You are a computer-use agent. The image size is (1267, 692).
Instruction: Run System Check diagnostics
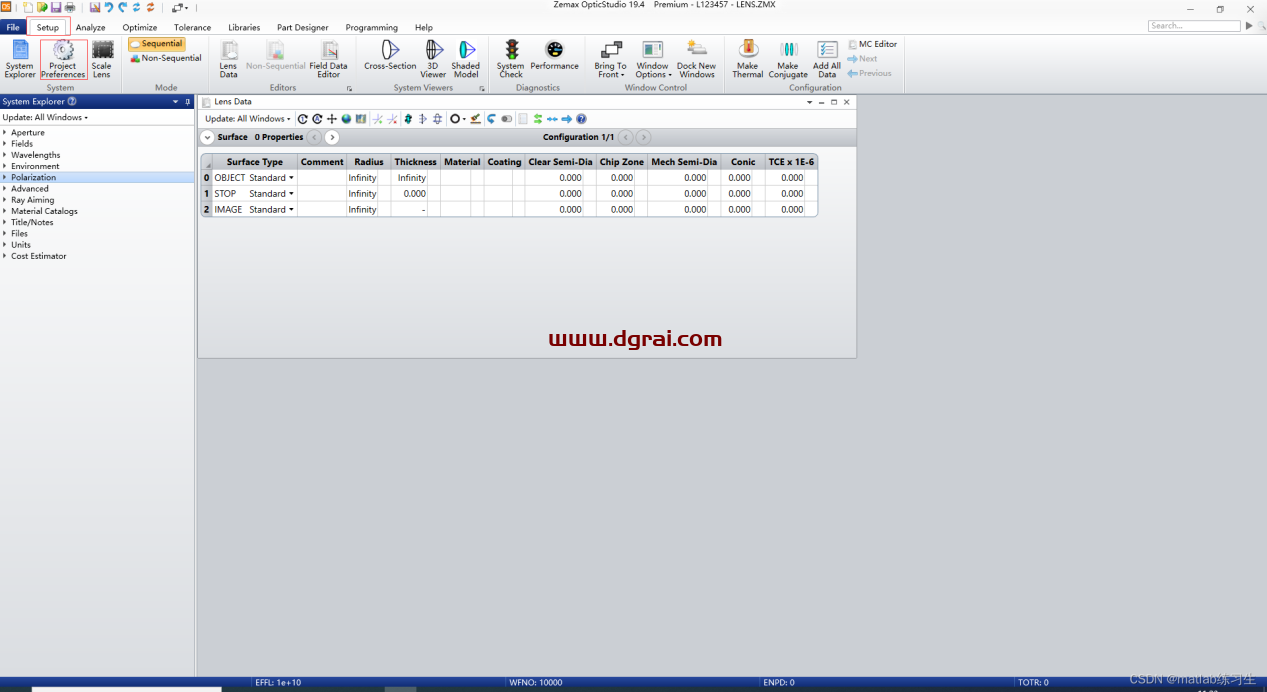tap(511, 59)
